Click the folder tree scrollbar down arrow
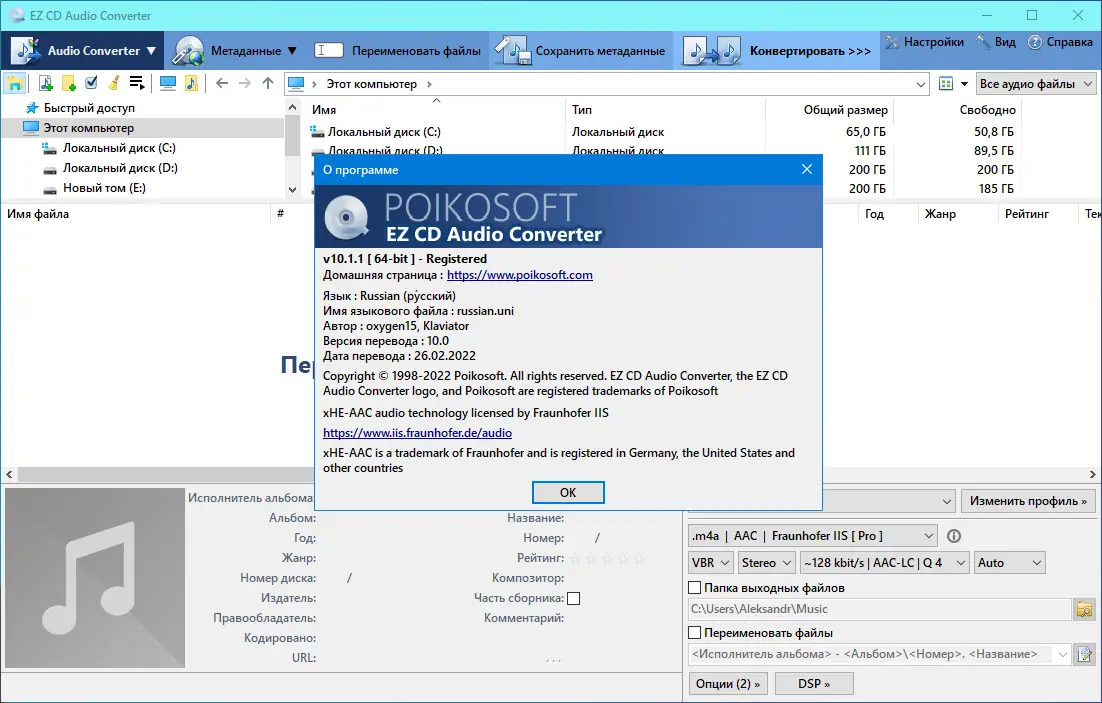The image size is (1102, 703). coord(292,189)
